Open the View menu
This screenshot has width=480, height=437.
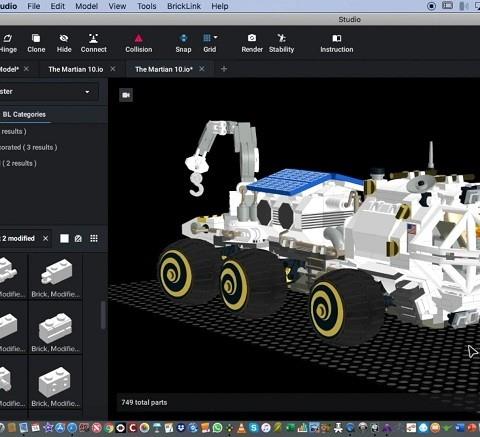[x=117, y=6]
